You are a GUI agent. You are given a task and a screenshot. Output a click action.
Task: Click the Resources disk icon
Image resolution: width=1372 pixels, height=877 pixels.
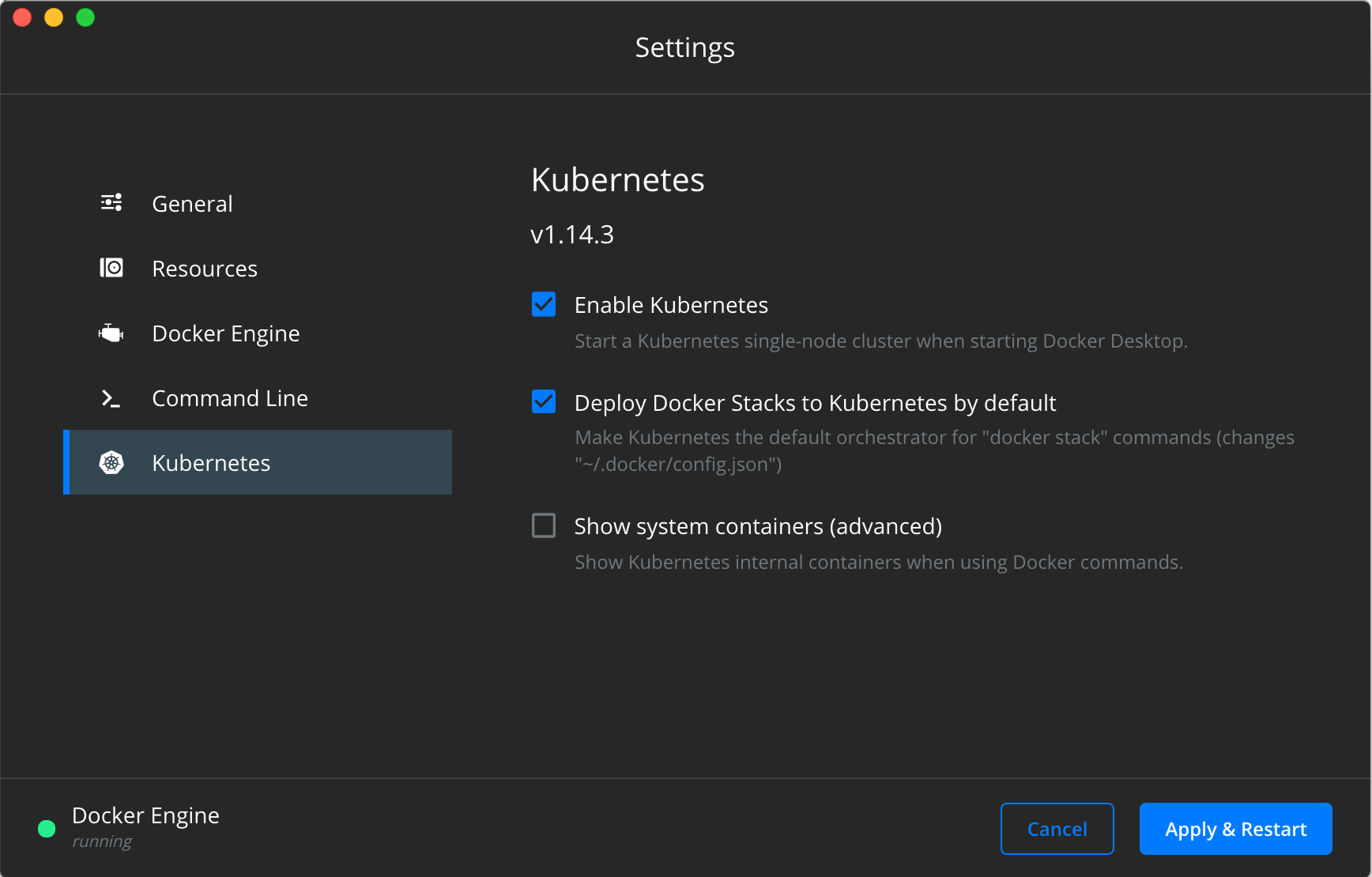point(111,268)
